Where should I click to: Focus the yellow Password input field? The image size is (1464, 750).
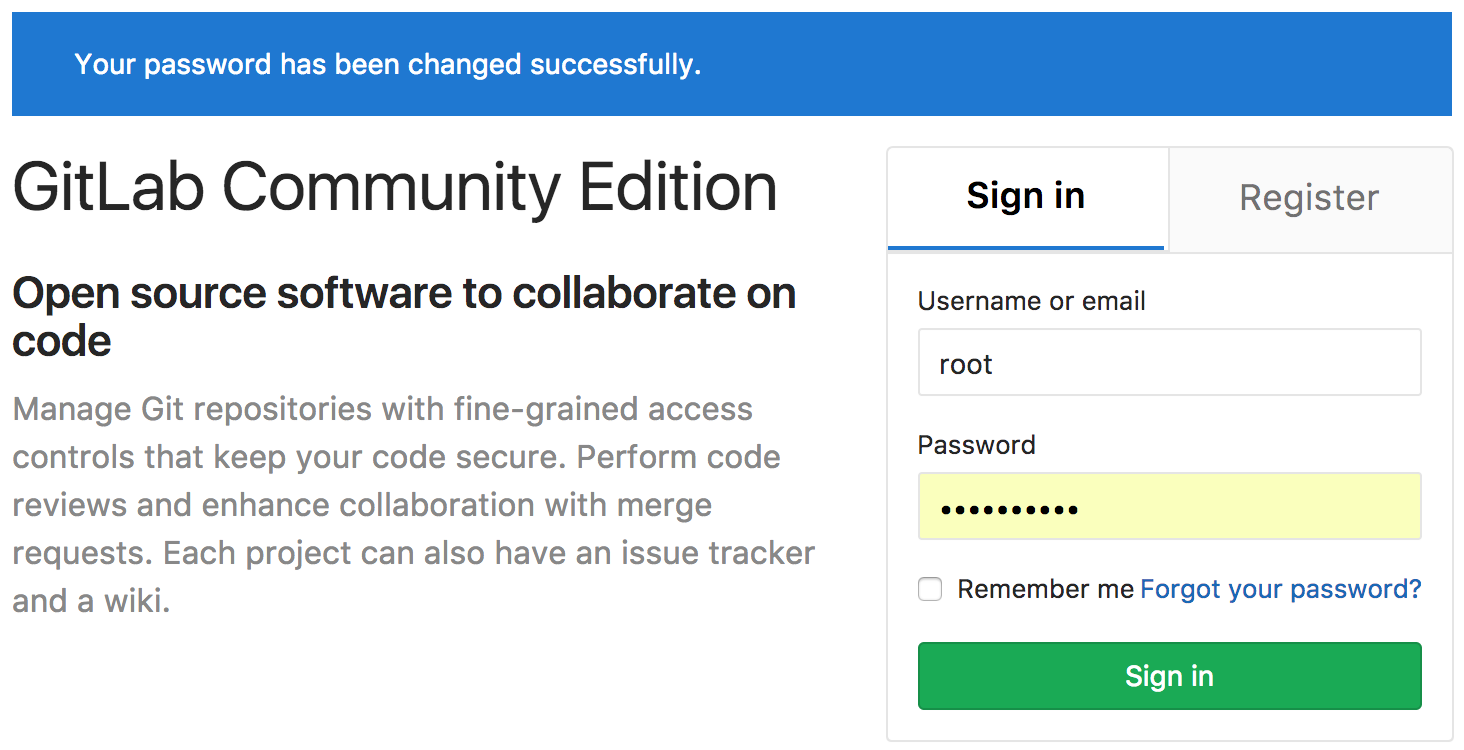coord(1169,507)
